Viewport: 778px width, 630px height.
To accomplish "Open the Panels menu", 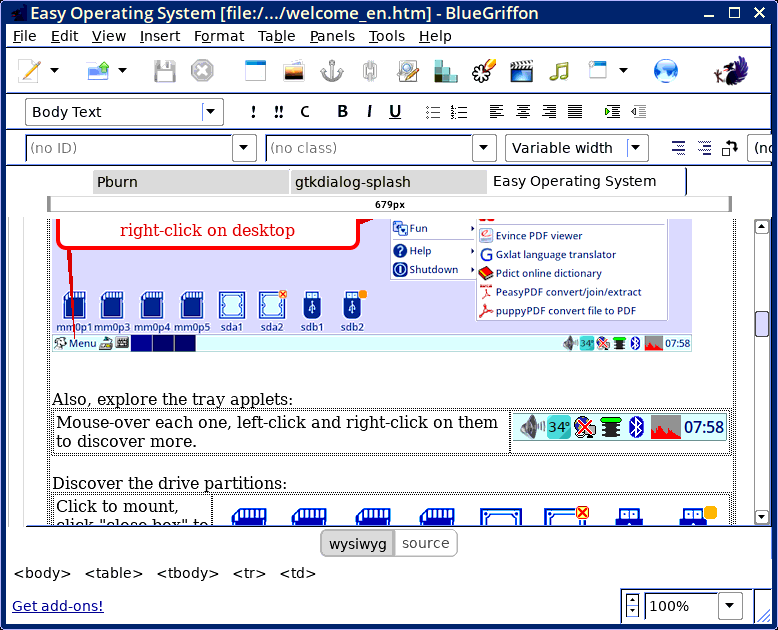I will pos(332,36).
